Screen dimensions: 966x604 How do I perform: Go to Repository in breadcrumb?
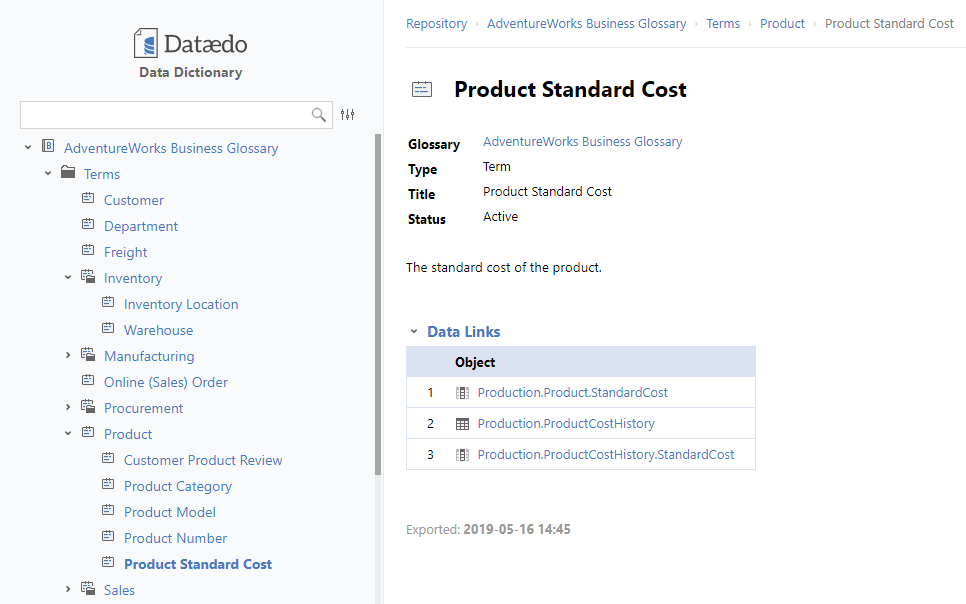point(436,23)
